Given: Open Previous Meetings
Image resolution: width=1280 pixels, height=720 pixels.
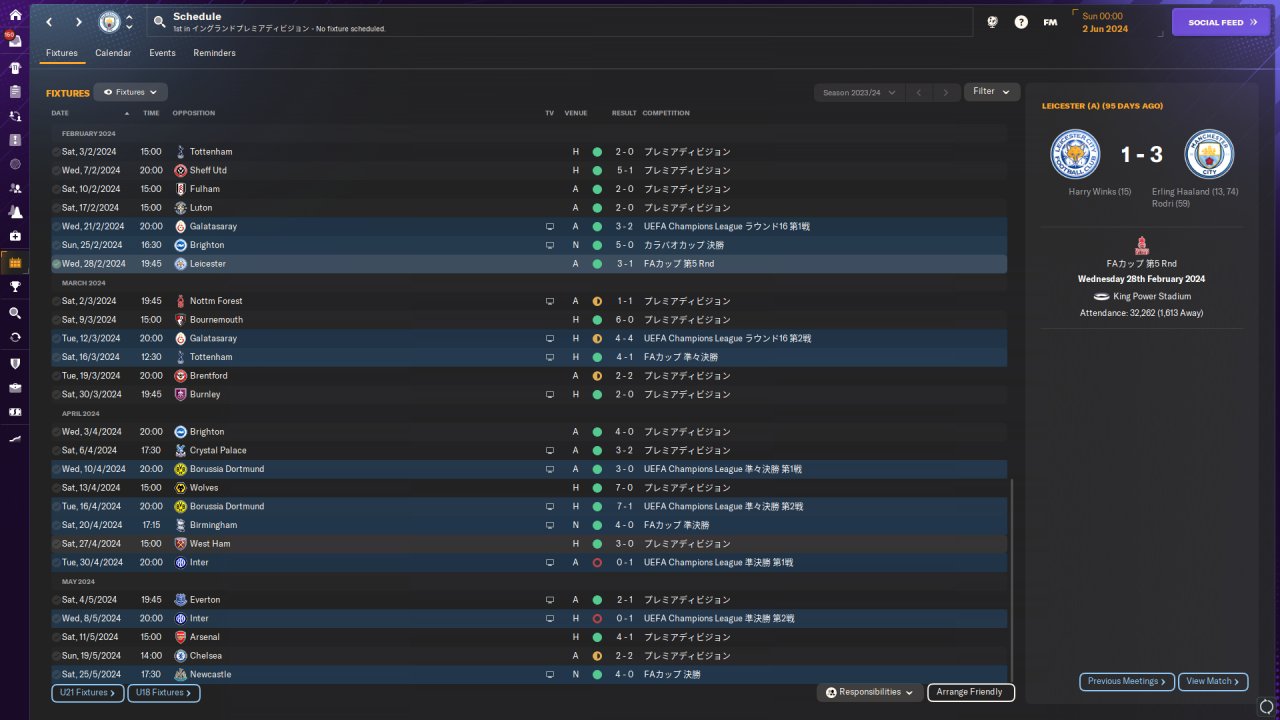Looking at the screenshot, I should coord(1127,681).
